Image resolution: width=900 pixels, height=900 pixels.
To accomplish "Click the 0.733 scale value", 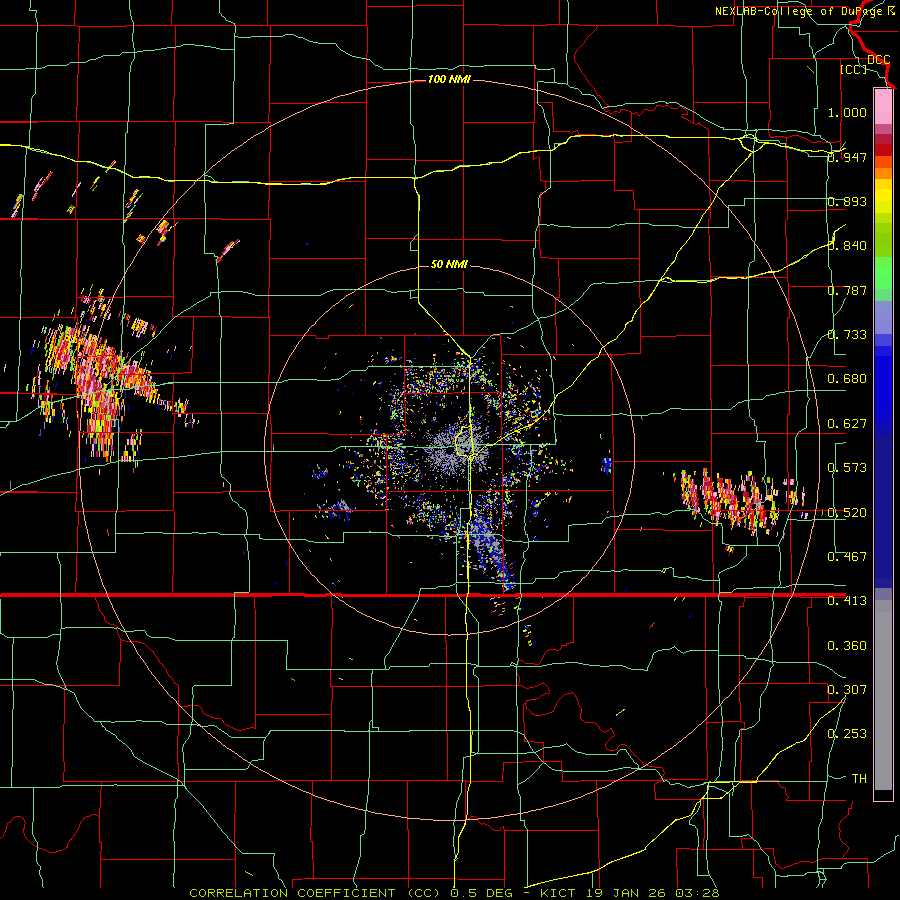I will [847, 335].
